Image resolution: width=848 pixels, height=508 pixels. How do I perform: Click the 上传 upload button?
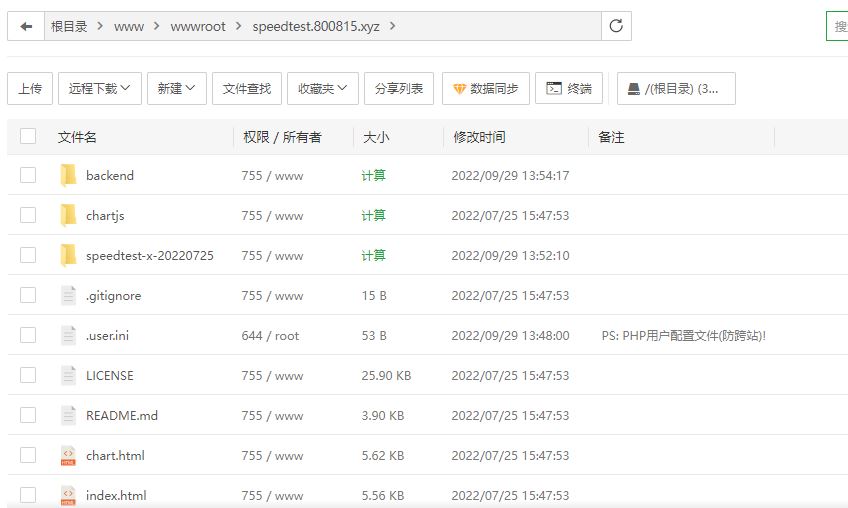pos(30,89)
